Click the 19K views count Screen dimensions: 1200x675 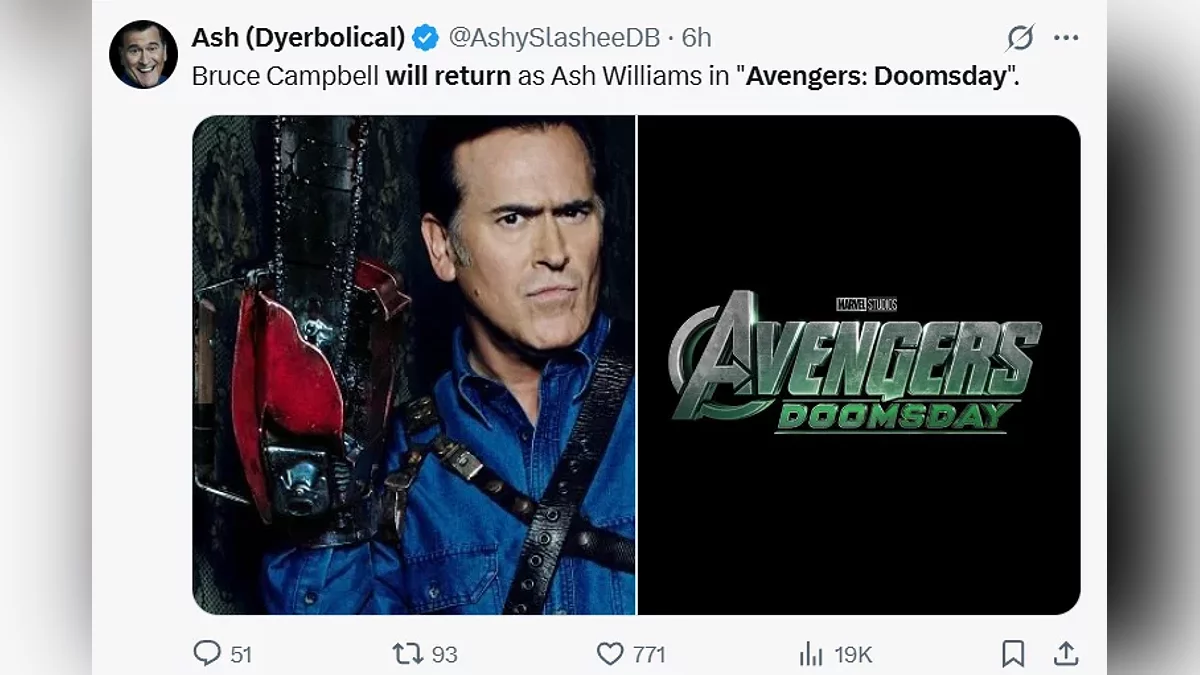coord(853,655)
